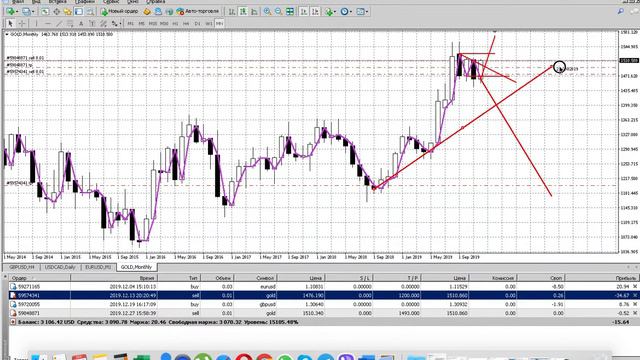Select the text label T tool
The height and width of the screenshot is (360, 640).
(92, 24)
